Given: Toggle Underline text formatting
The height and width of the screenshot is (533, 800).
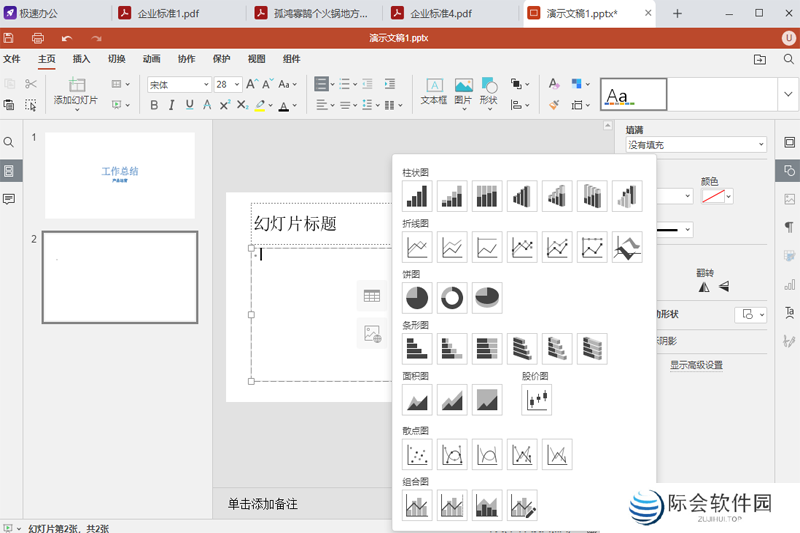Looking at the screenshot, I should (x=188, y=105).
